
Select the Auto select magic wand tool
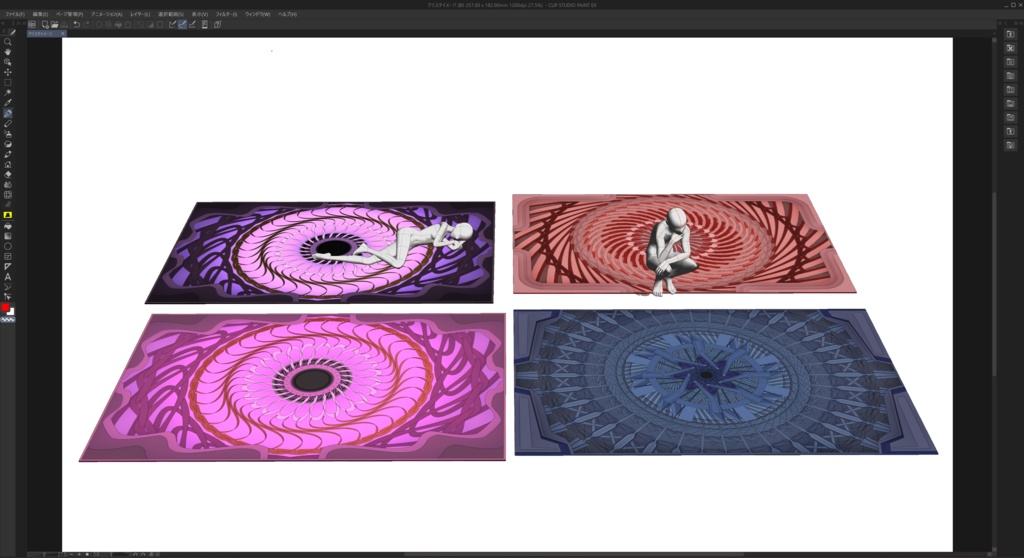[x=8, y=93]
